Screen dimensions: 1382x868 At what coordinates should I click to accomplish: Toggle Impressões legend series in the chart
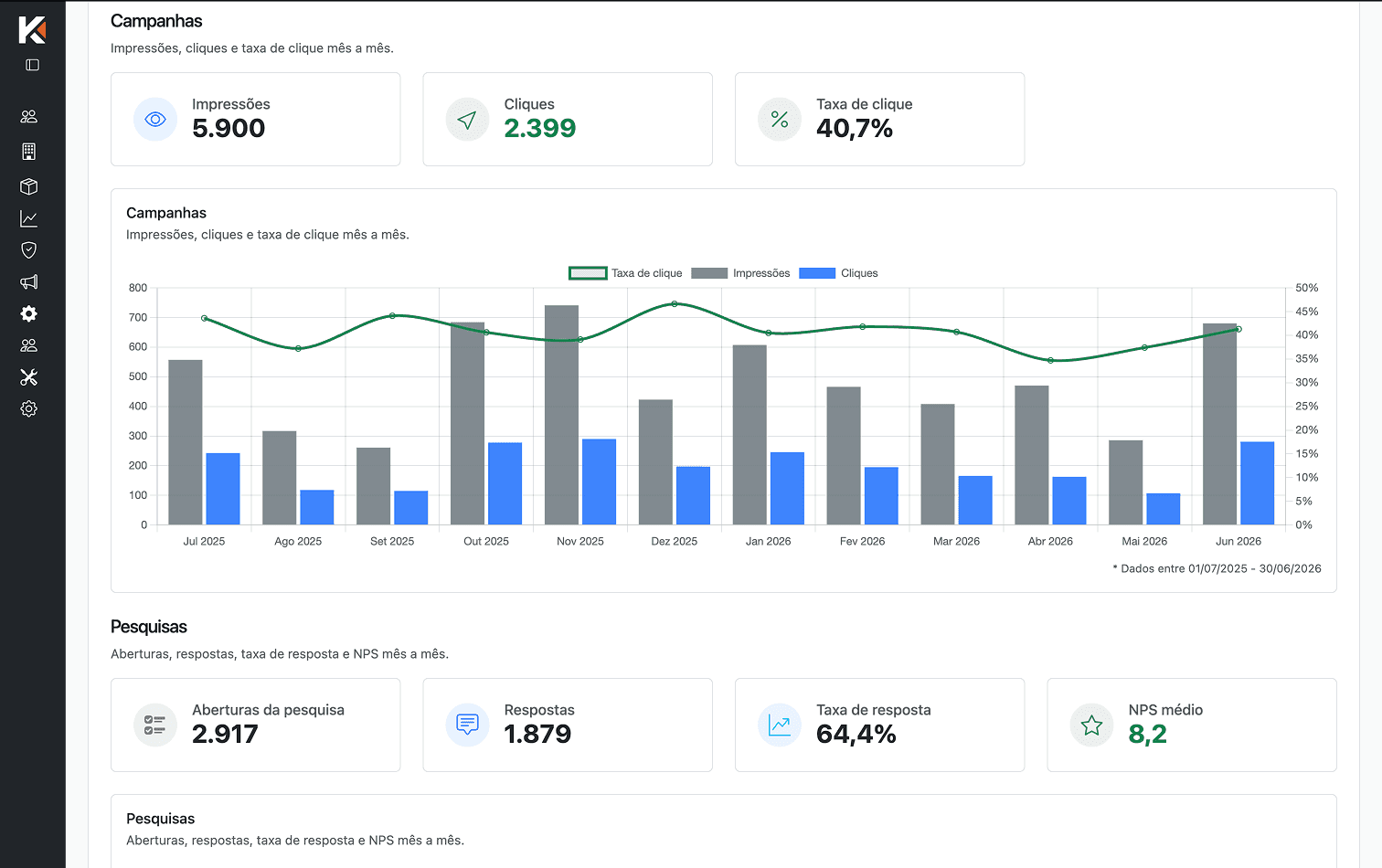click(x=740, y=273)
